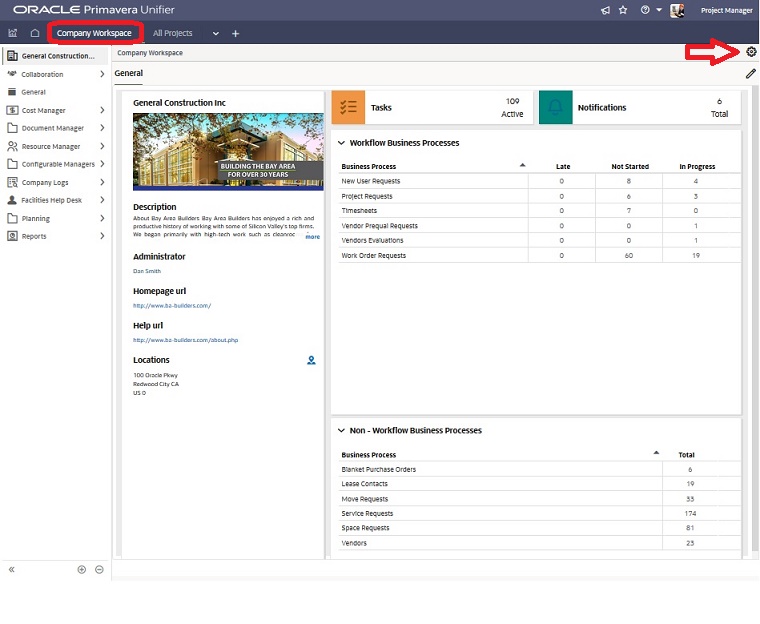Click the Not Started column header

pos(630,166)
